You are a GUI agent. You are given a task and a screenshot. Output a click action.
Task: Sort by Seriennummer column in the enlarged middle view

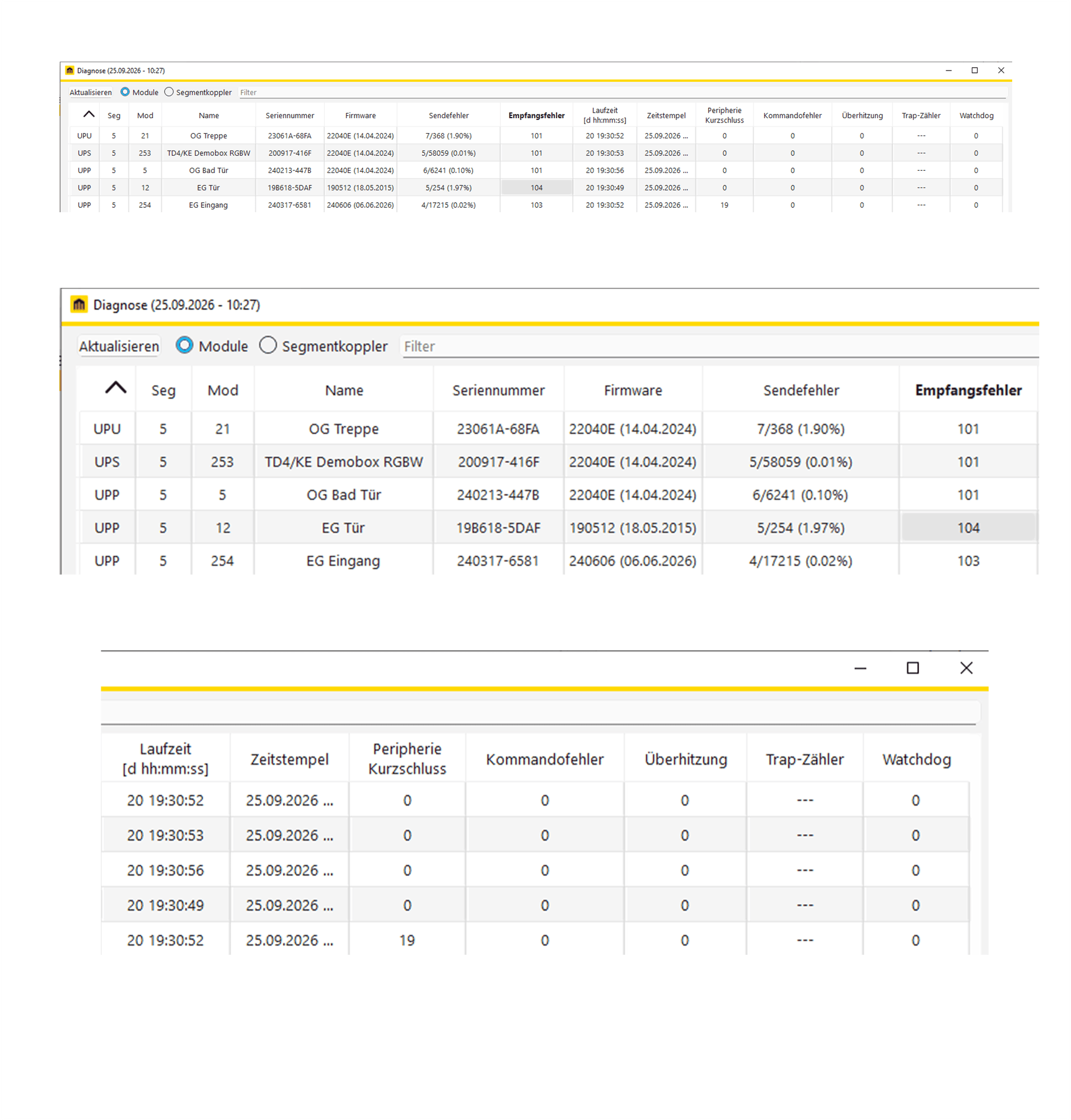[x=498, y=390]
